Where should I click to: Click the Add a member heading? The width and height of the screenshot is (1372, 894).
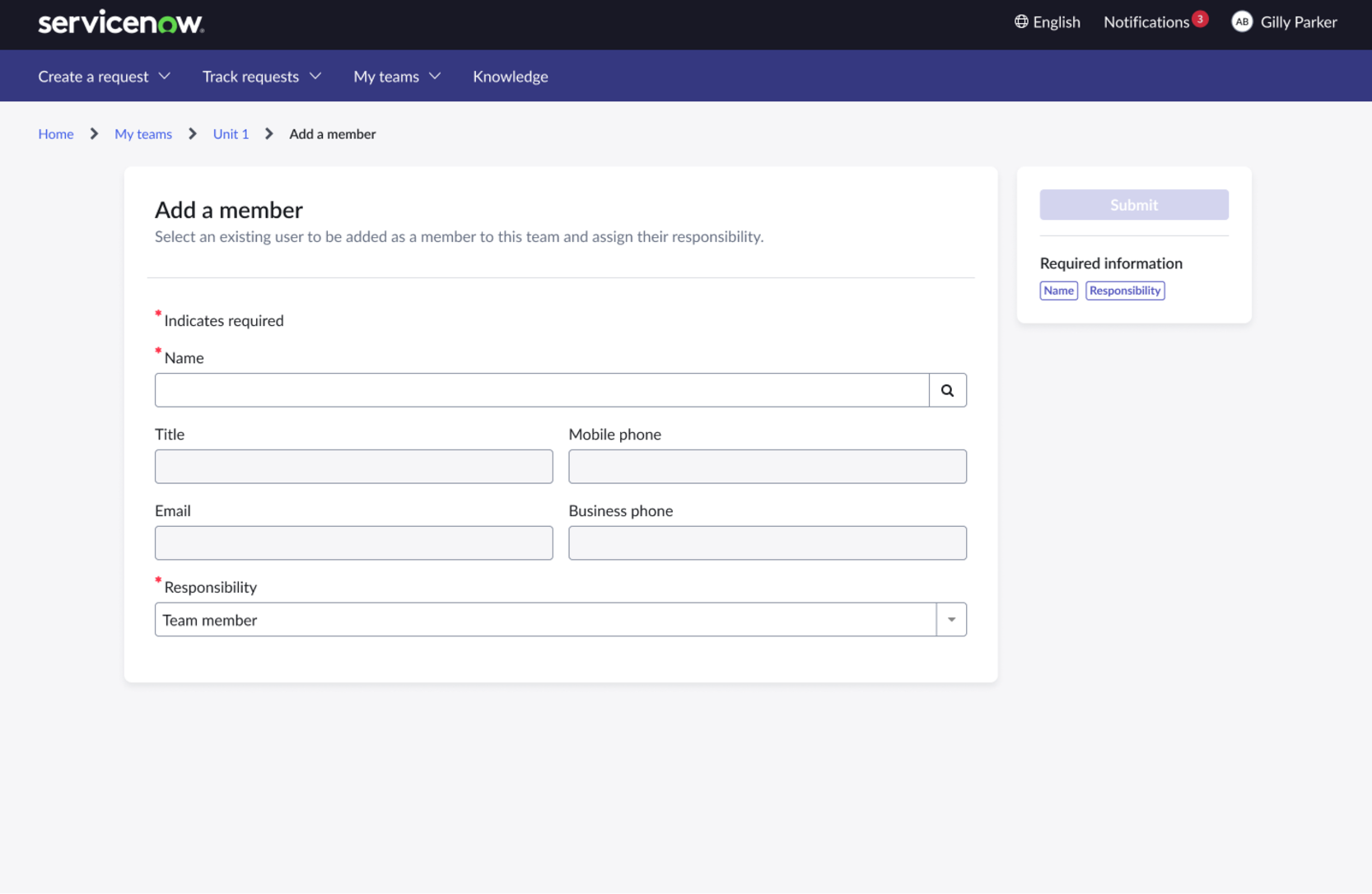[229, 211]
